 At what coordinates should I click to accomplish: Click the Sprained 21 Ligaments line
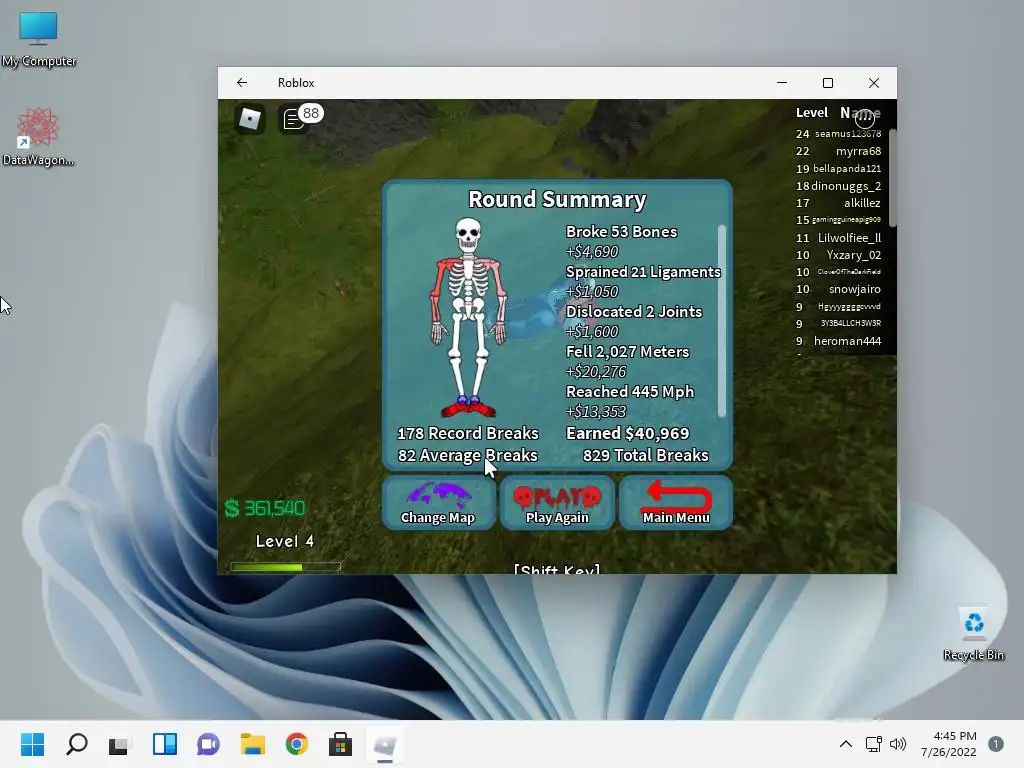point(643,272)
